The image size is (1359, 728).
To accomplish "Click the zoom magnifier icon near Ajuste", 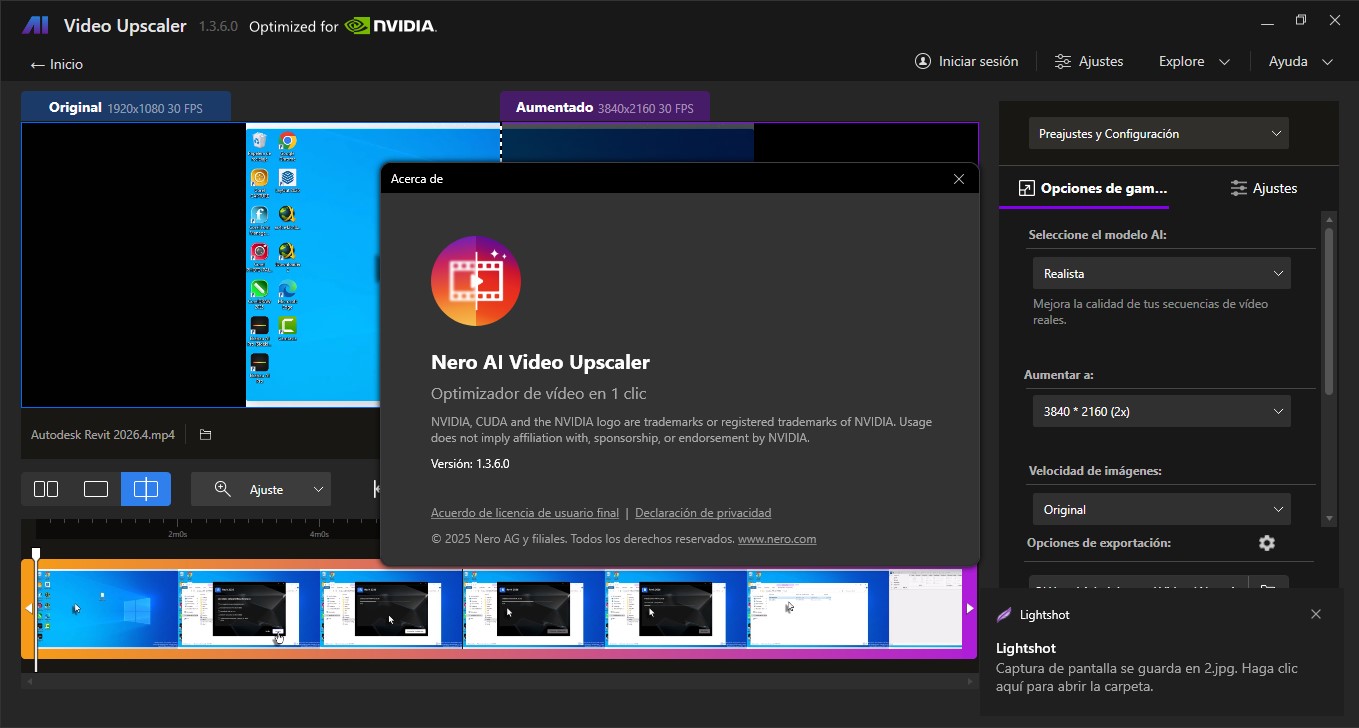I will 222,489.
